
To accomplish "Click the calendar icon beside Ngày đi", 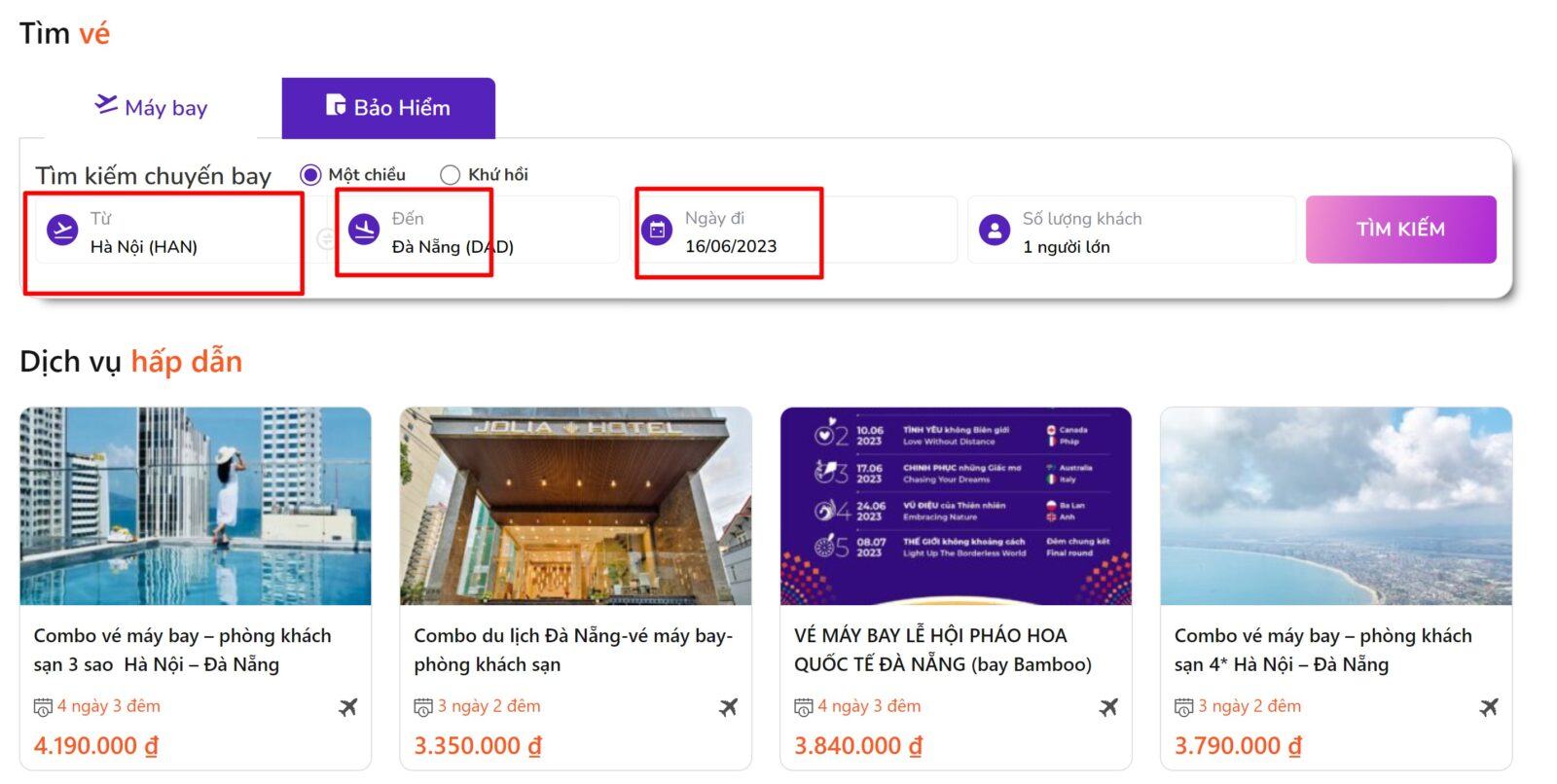I will point(658,231).
